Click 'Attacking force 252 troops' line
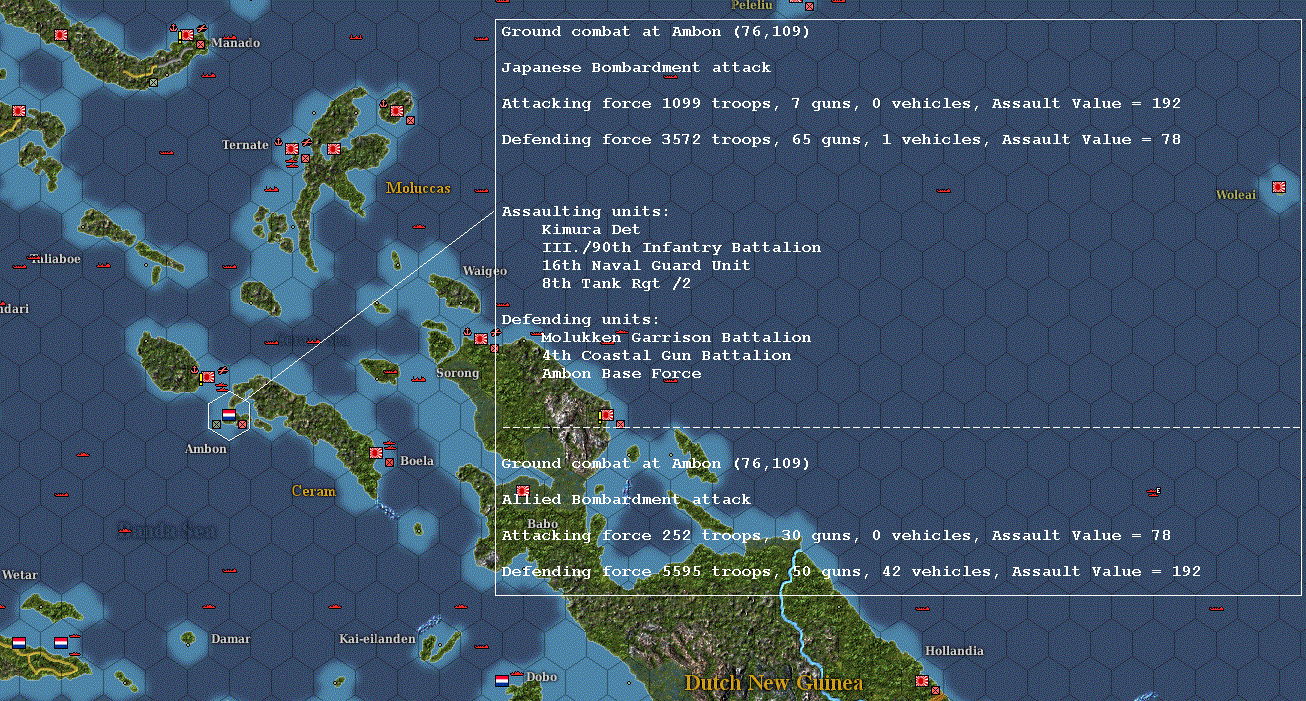Image resolution: width=1306 pixels, height=701 pixels. coord(836,536)
